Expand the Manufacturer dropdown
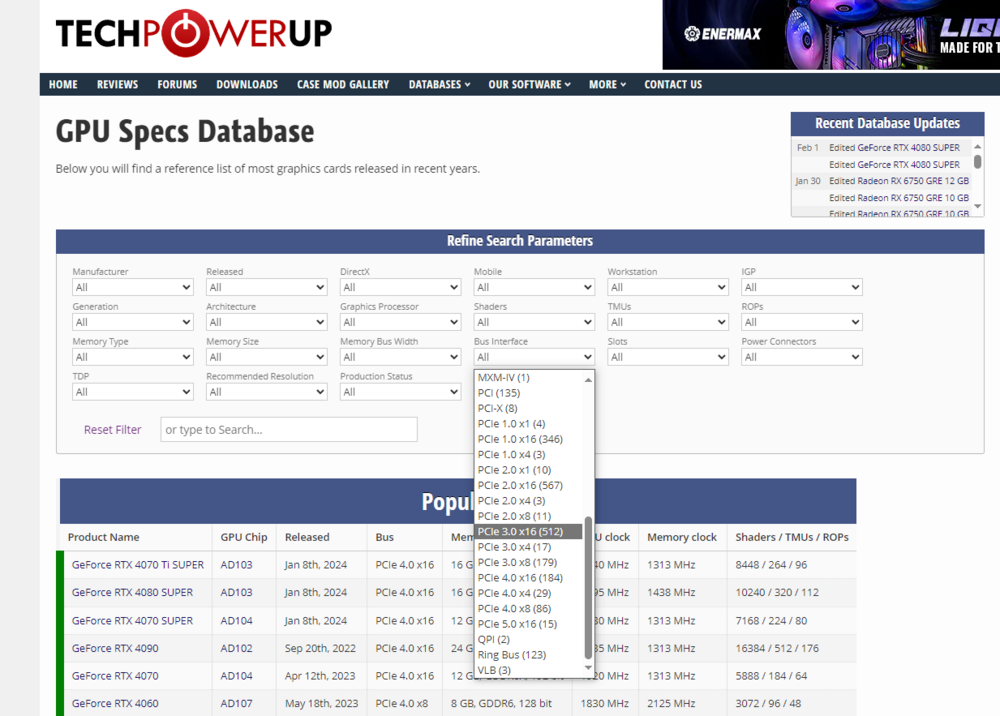 [132, 287]
